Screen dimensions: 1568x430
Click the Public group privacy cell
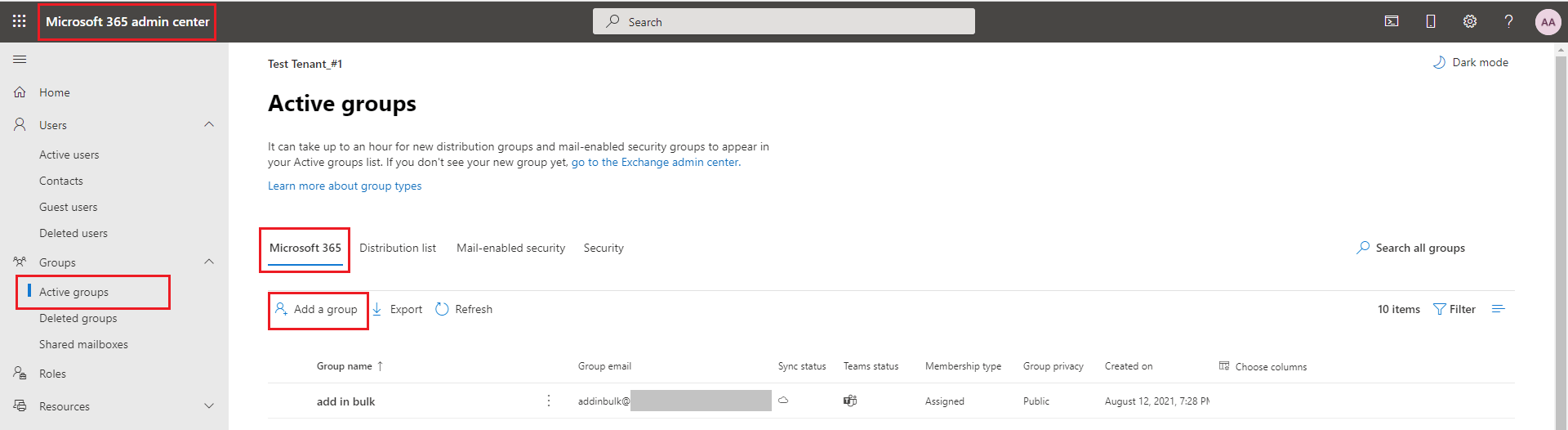[x=1036, y=401]
